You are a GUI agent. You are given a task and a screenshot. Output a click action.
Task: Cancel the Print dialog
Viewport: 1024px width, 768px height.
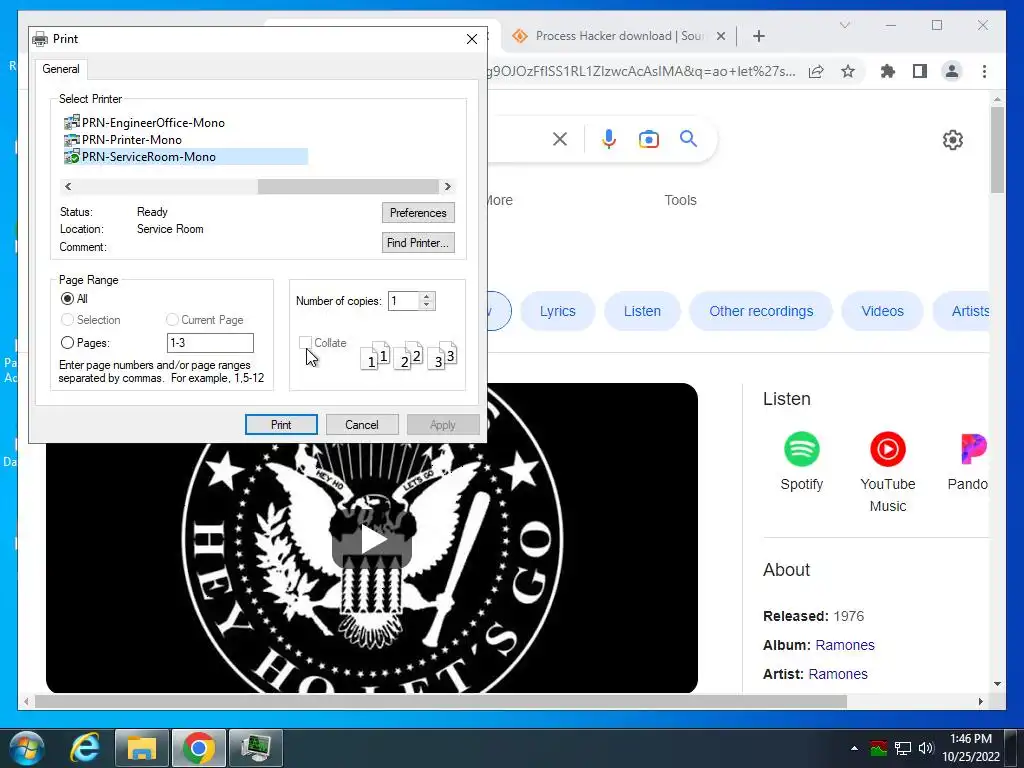(x=362, y=424)
